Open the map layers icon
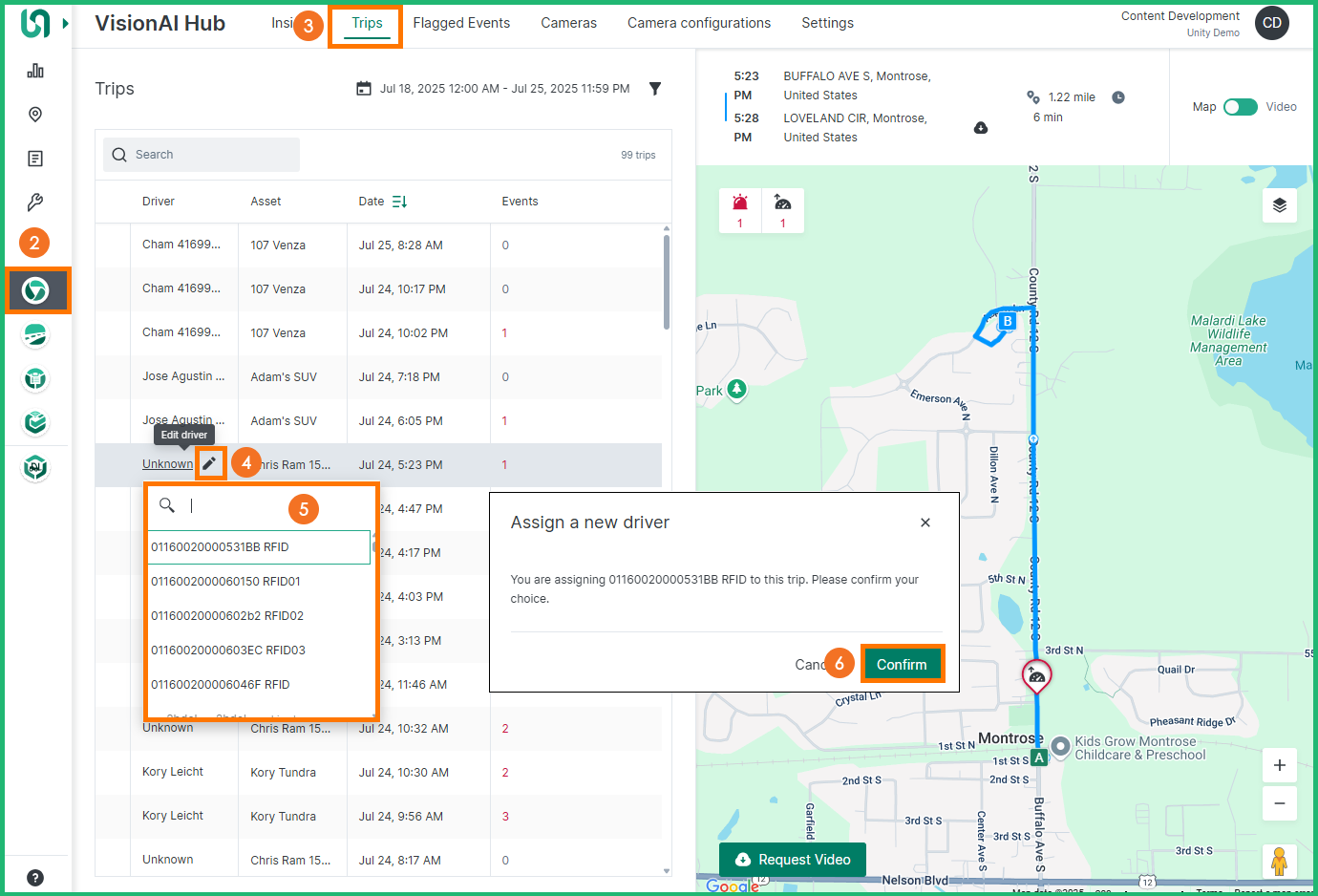Viewport: 1318px width, 896px height. click(1279, 204)
